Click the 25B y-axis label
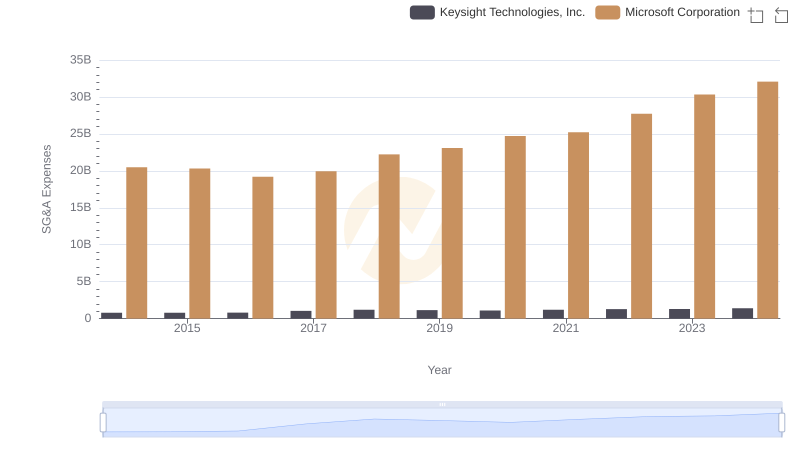Viewport: 800px width, 461px height. (x=81, y=134)
